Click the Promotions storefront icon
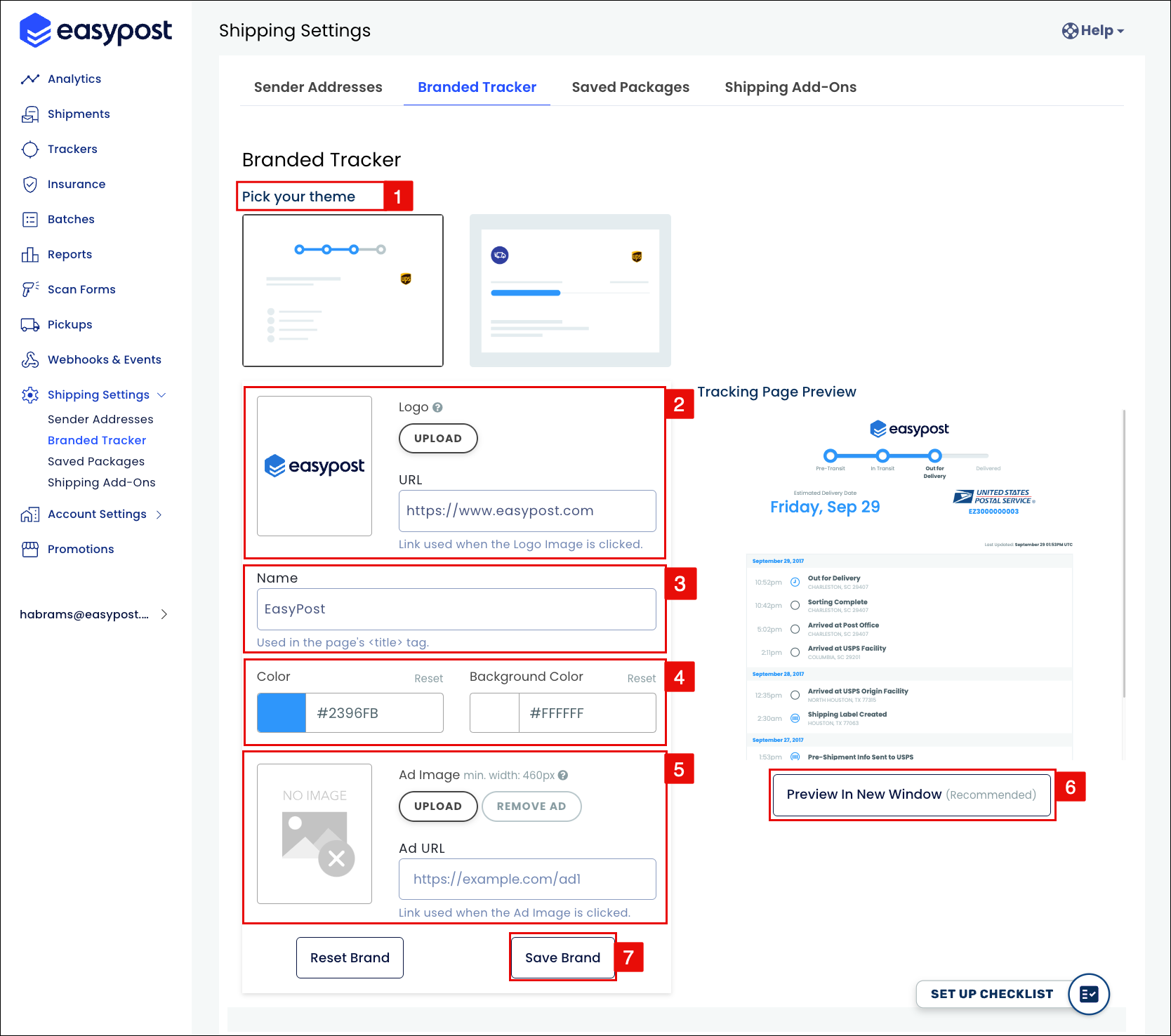 click(30, 550)
